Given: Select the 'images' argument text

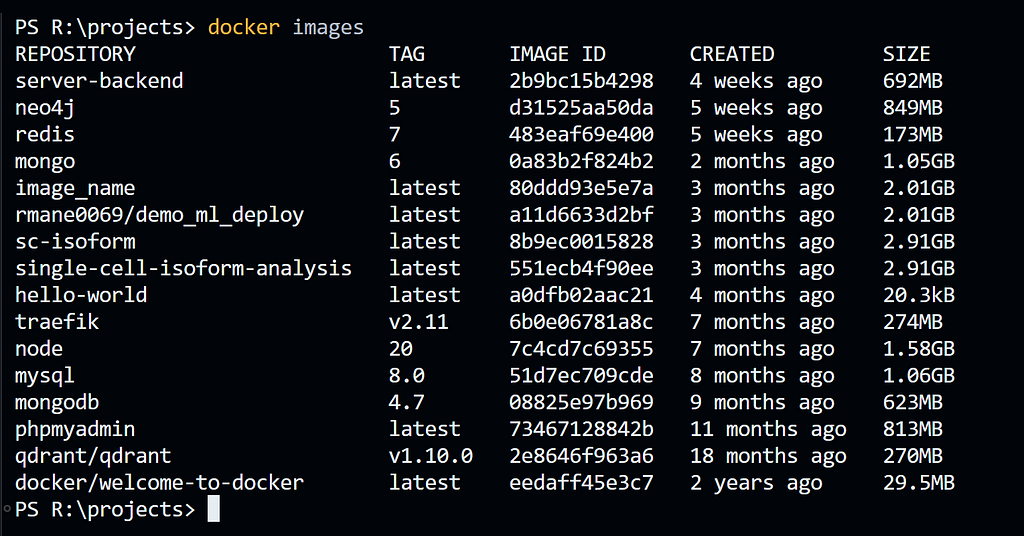Looking at the screenshot, I should pyautogui.click(x=328, y=28).
